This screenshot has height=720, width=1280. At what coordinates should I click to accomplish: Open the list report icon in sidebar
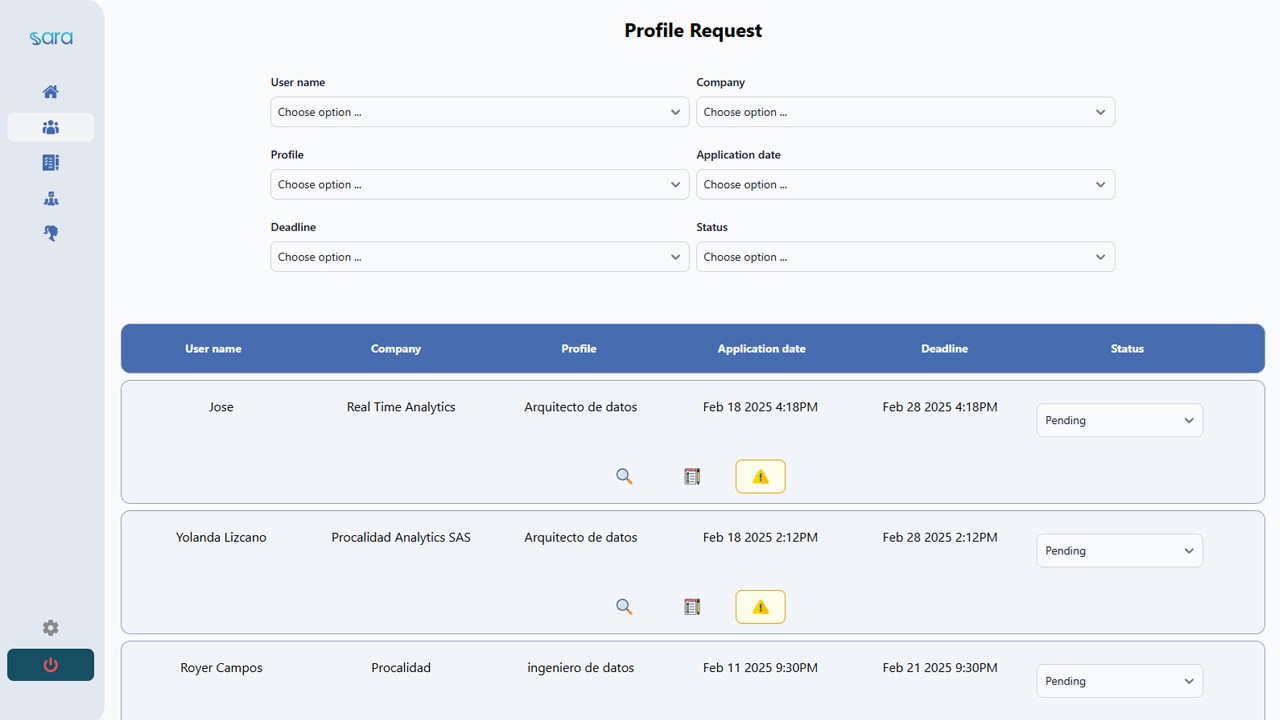[x=50, y=162]
